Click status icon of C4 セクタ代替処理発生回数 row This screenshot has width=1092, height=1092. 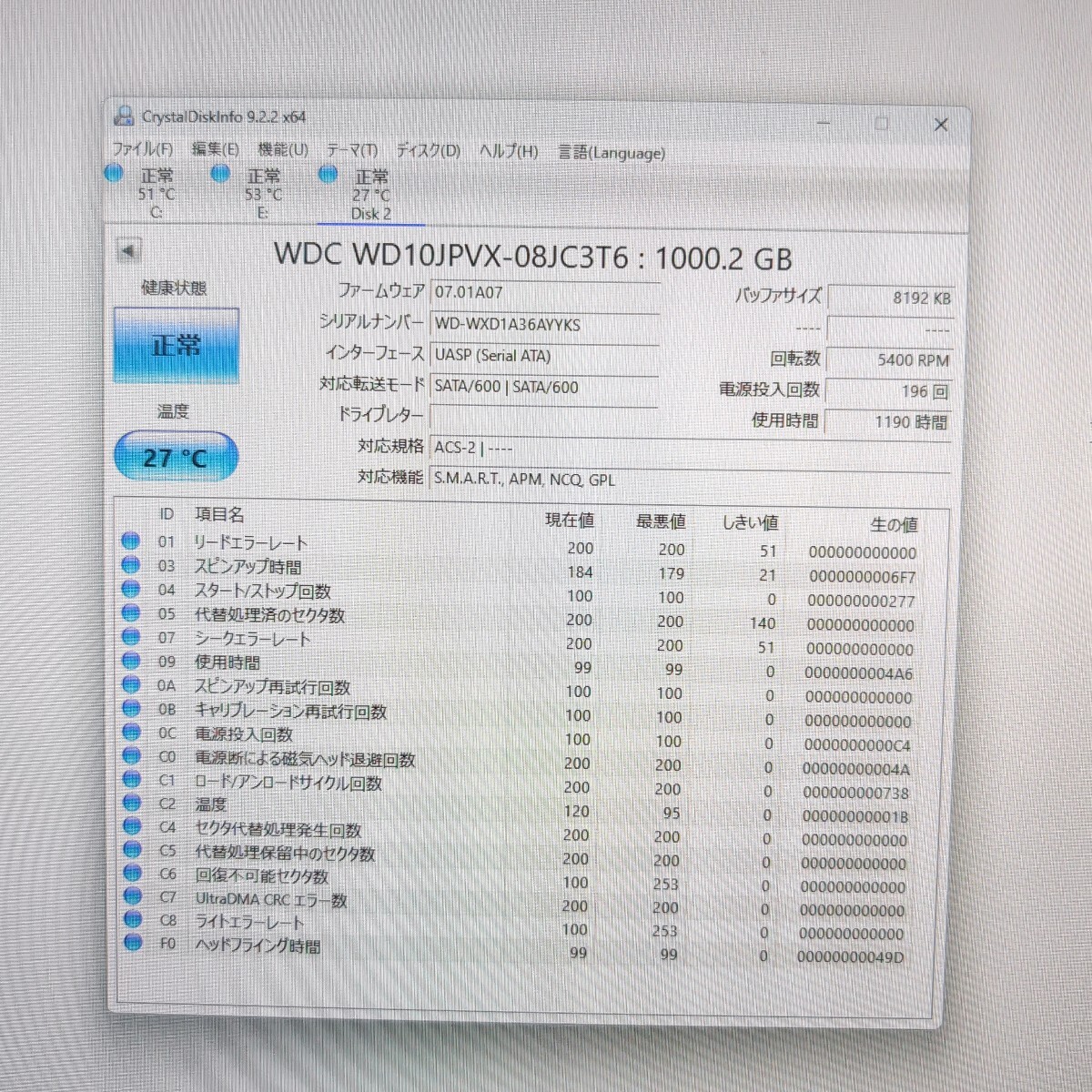[x=132, y=826]
